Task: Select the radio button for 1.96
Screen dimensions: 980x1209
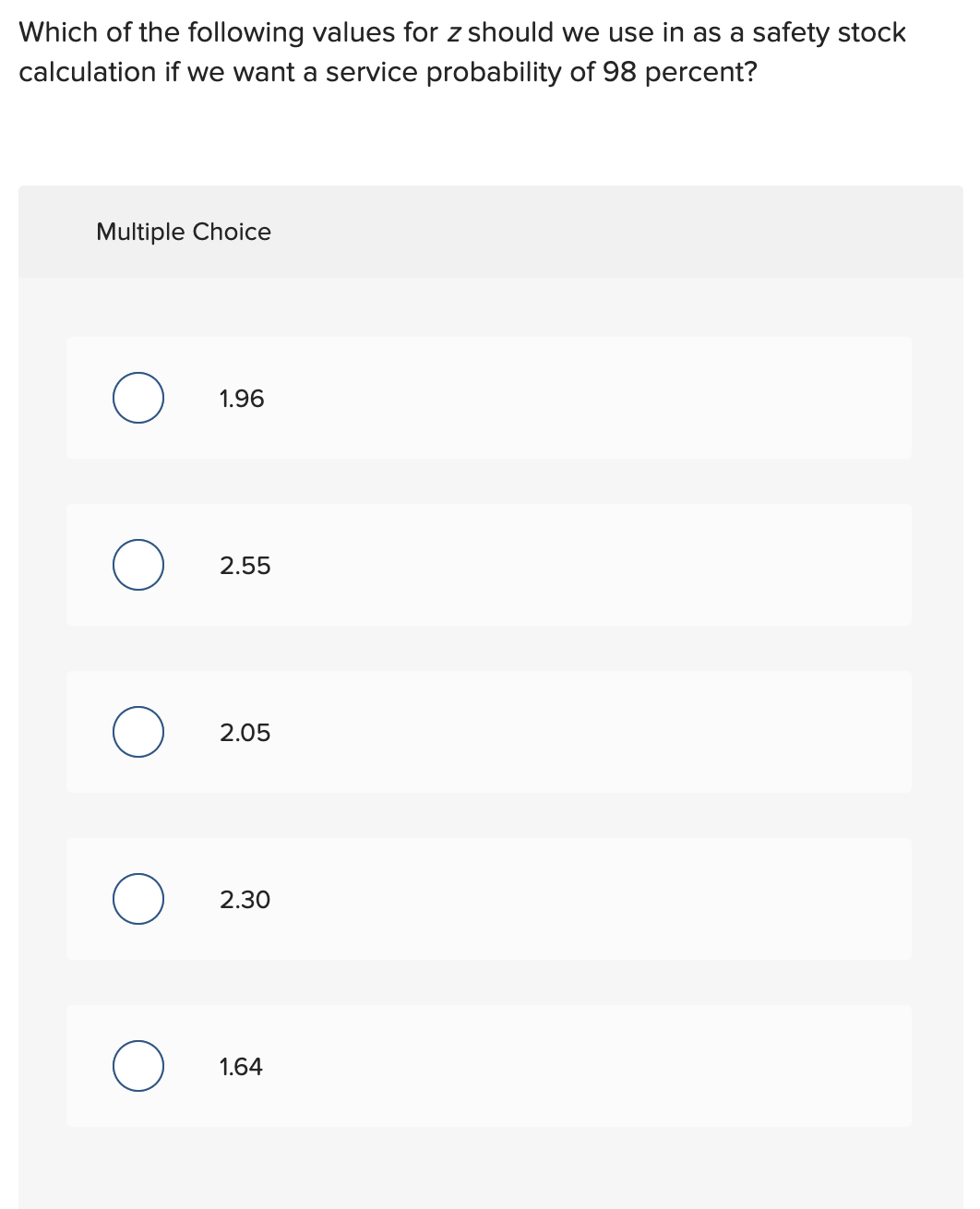Action: pos(137,398)
